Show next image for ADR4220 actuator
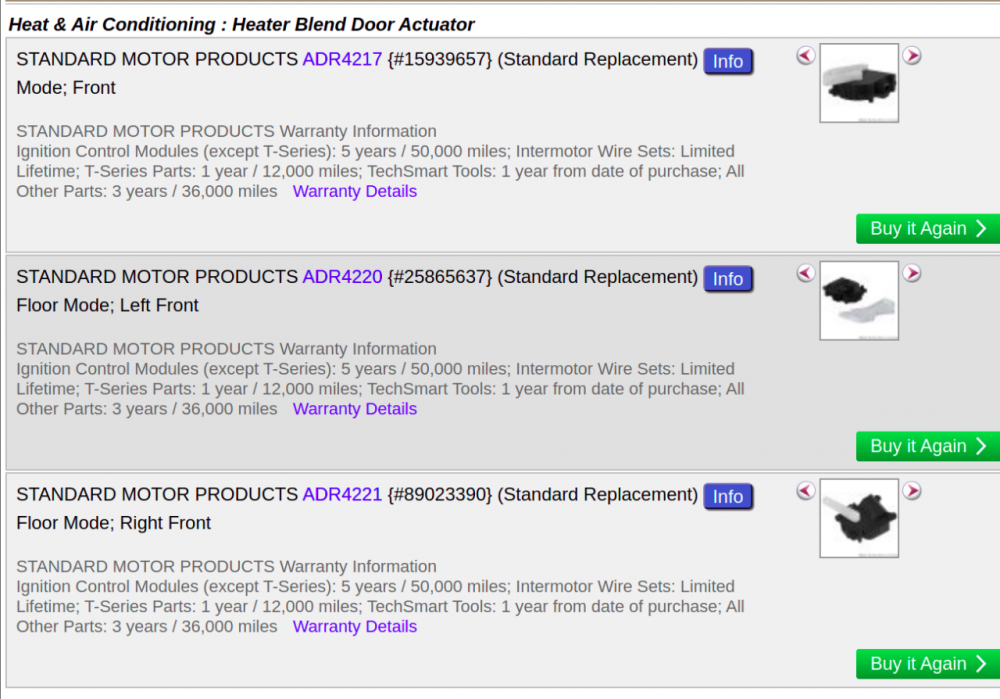The height and width of the screenshot is (699, 1000). click(x=912, y=273)
